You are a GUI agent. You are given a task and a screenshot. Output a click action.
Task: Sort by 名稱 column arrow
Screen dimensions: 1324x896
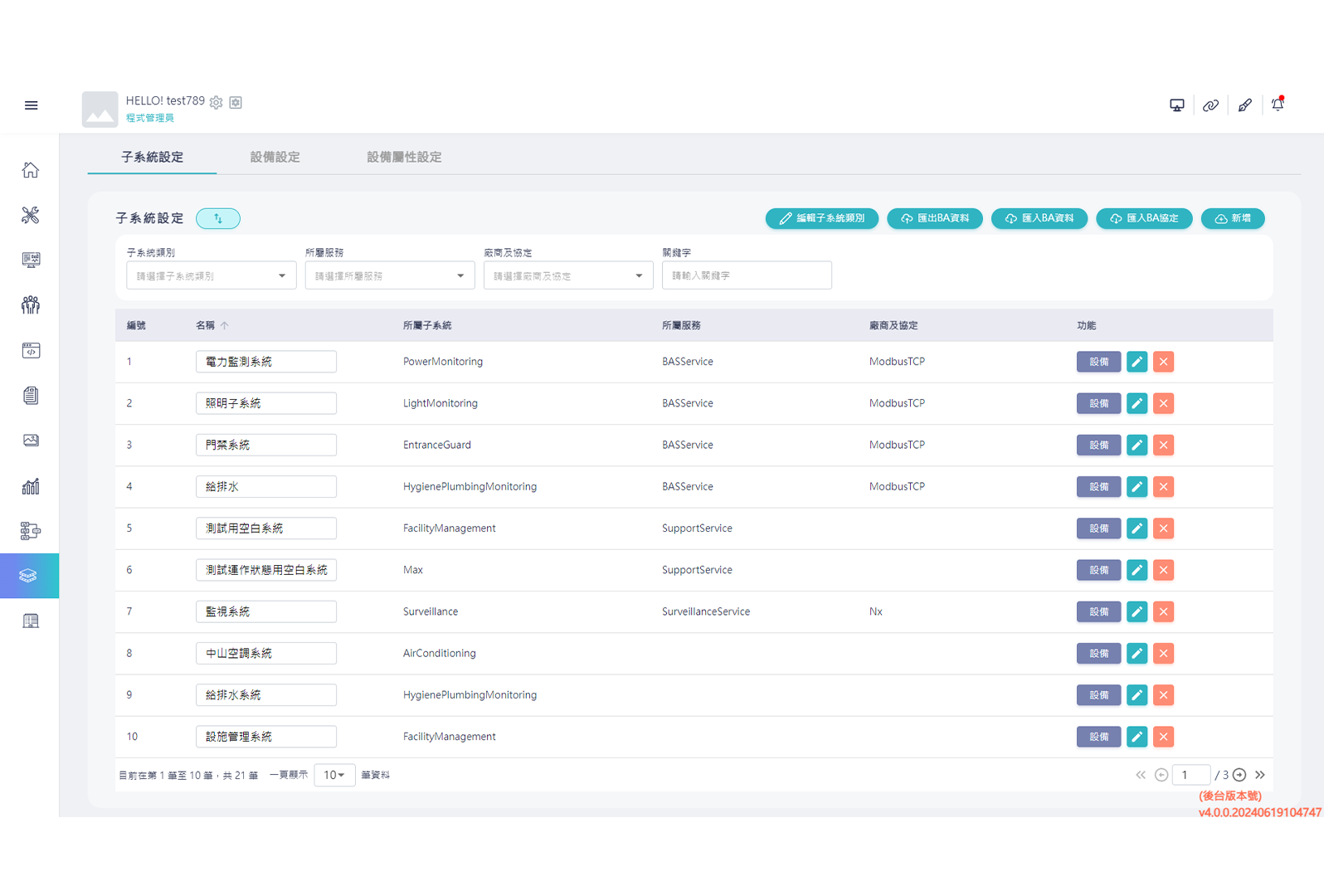pos(225,326)
